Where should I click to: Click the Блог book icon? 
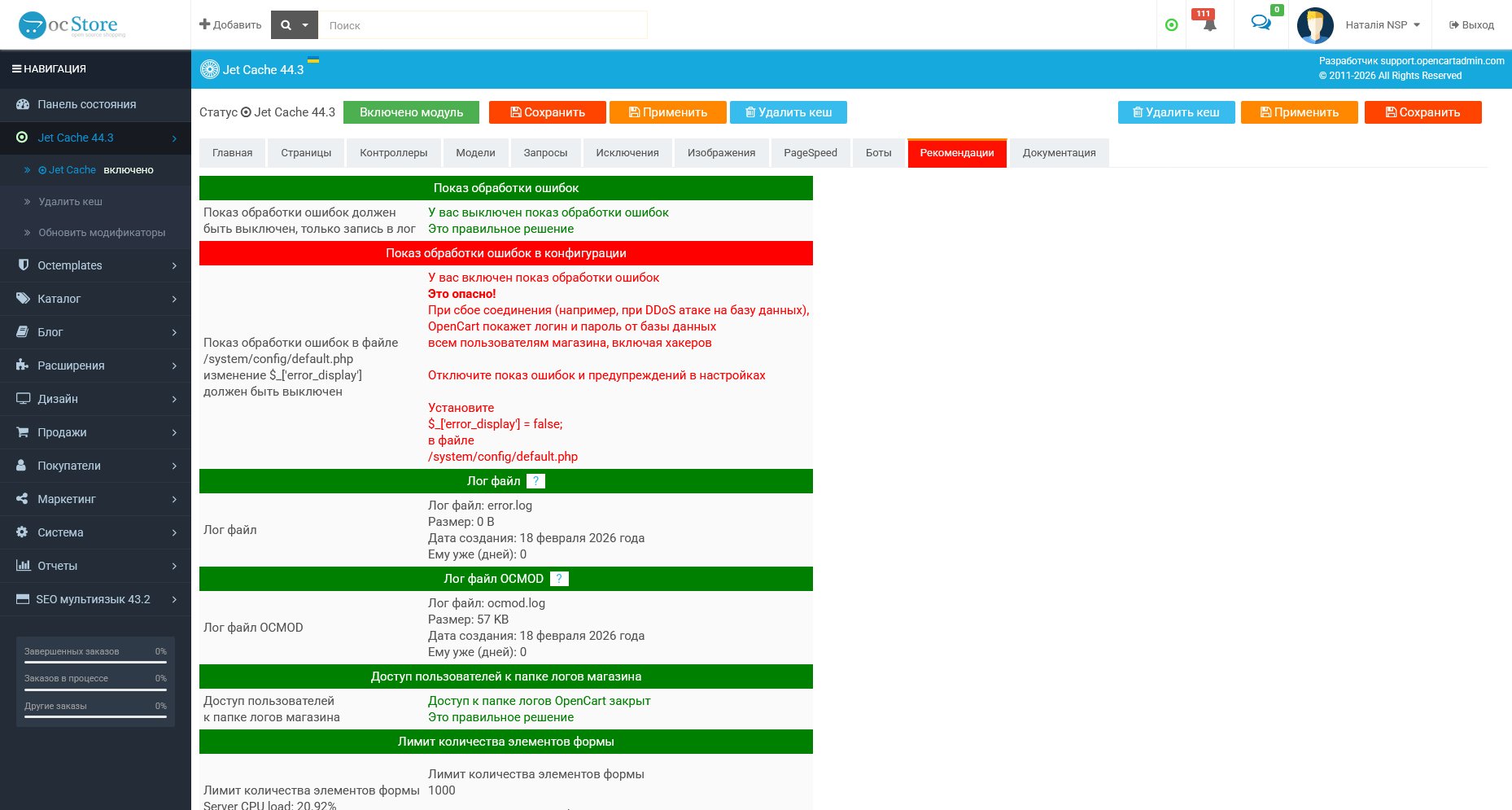point(22,332)
